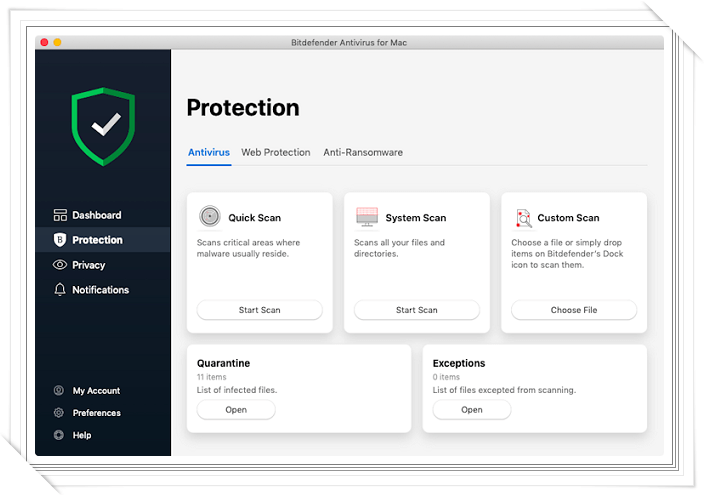
Task: Click the '11 items' quarantine count
Action: [x=211, y=377]
